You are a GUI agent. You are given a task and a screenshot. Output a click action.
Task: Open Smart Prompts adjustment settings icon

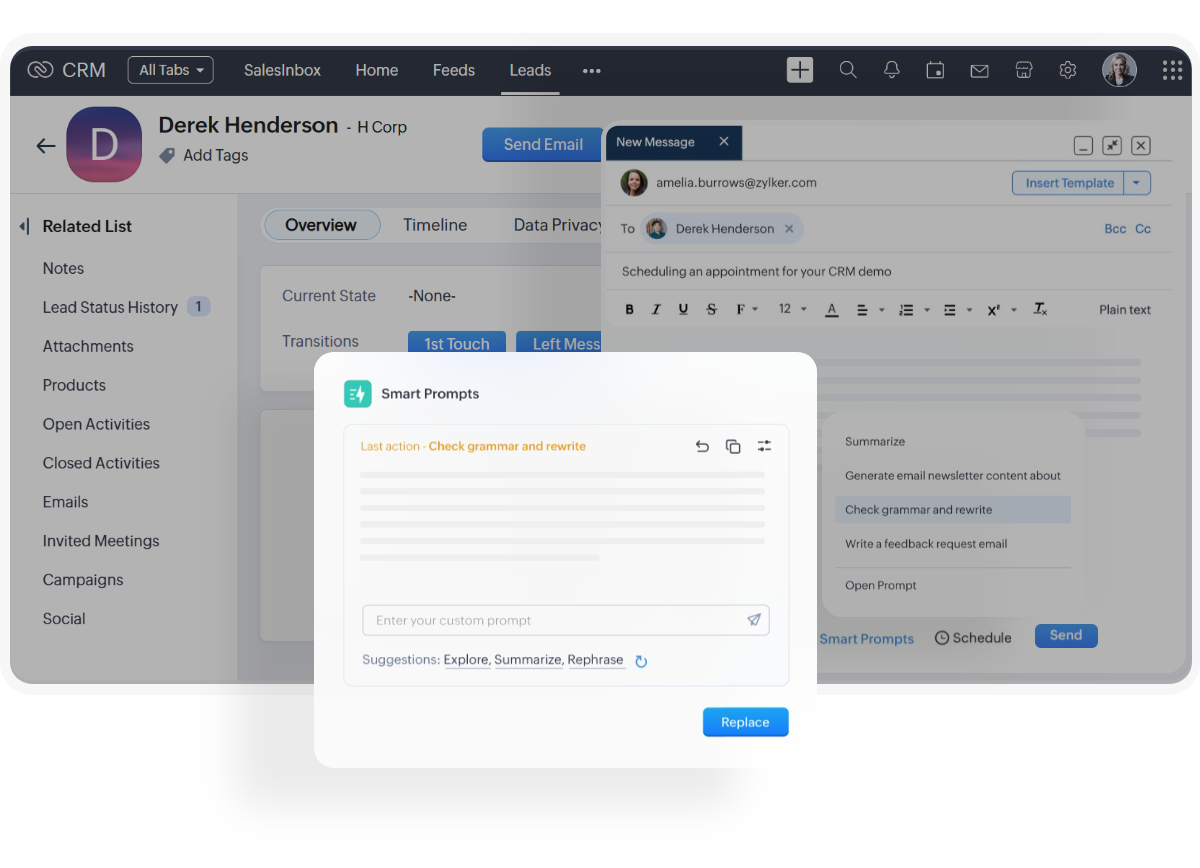point(764,446)
